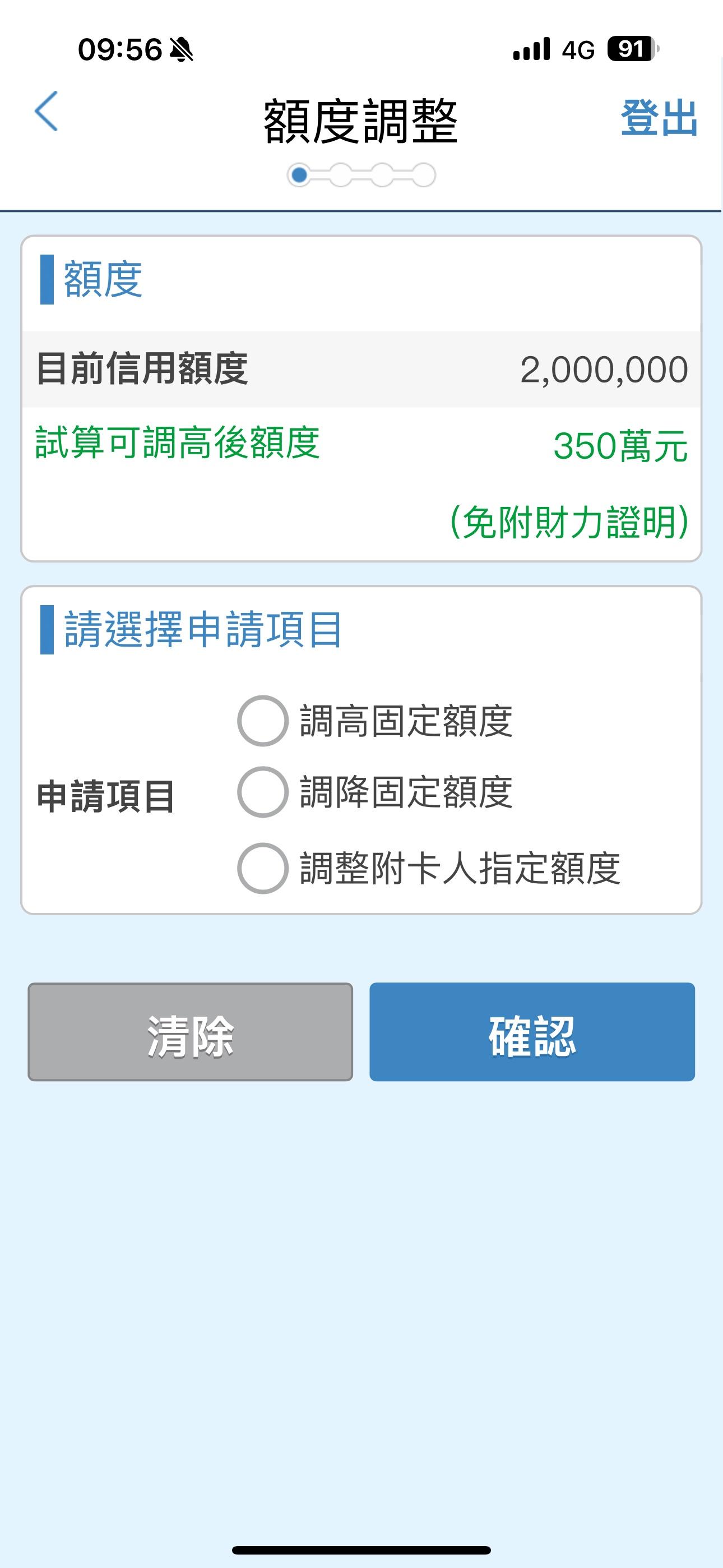
Task: Tap the third progress step dot
Action: (382, 176)
